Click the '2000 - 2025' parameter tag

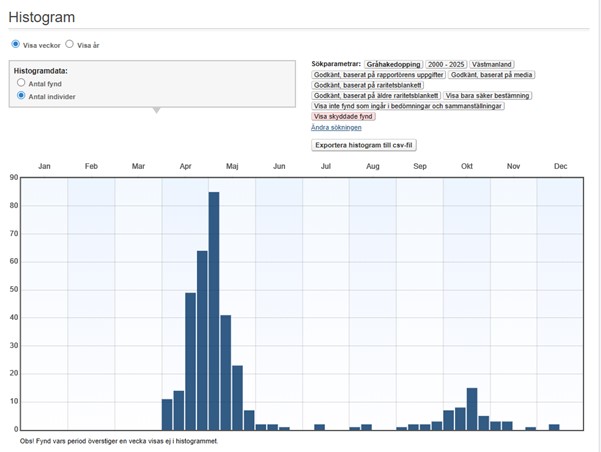coord(446,64)
